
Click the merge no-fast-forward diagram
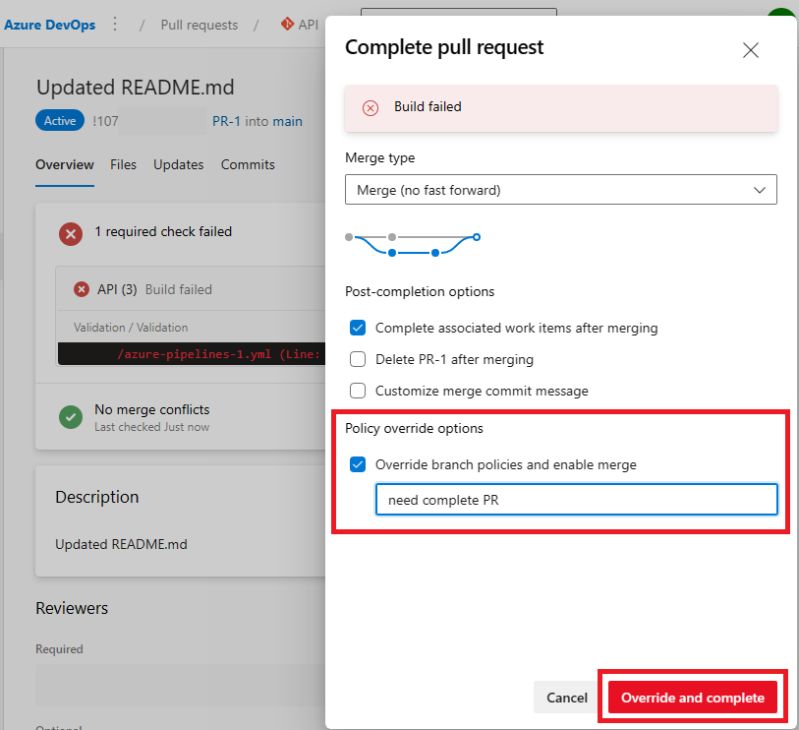[x=413, y=245]
